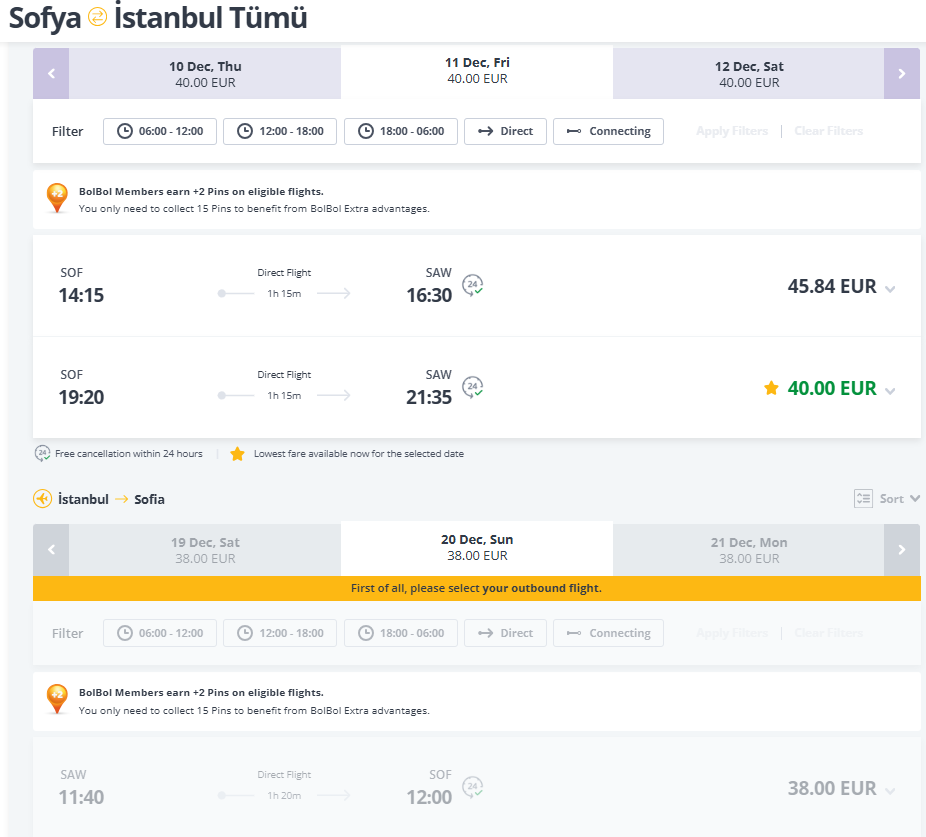Select the 10 Dec, Thu date tab
Viewport: 926px width, 837px height.
tap(205, 73)
